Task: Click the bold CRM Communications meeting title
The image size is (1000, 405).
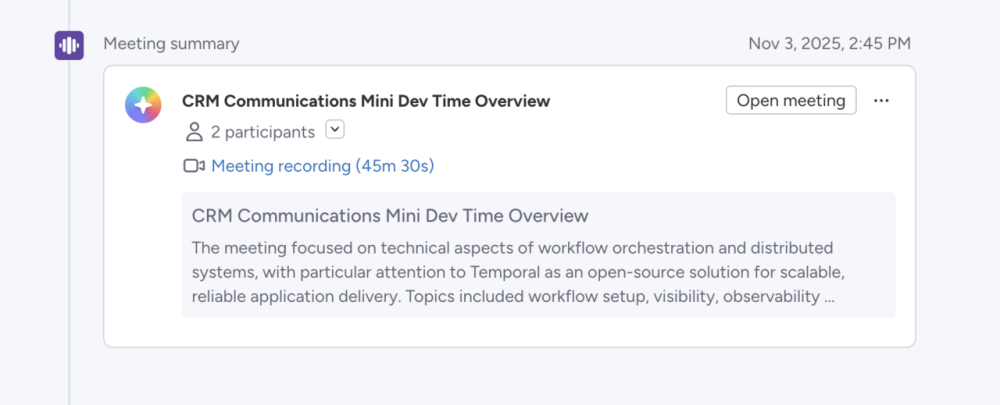Action: (366, 101)
